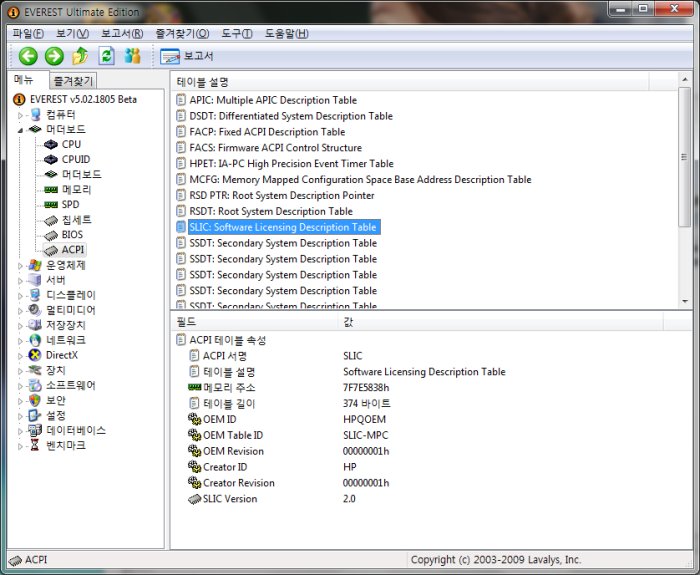Select RSD PTR: Root System Description Pointer
The height and width of the screenshot is (575, 700).
pos(275,195)
